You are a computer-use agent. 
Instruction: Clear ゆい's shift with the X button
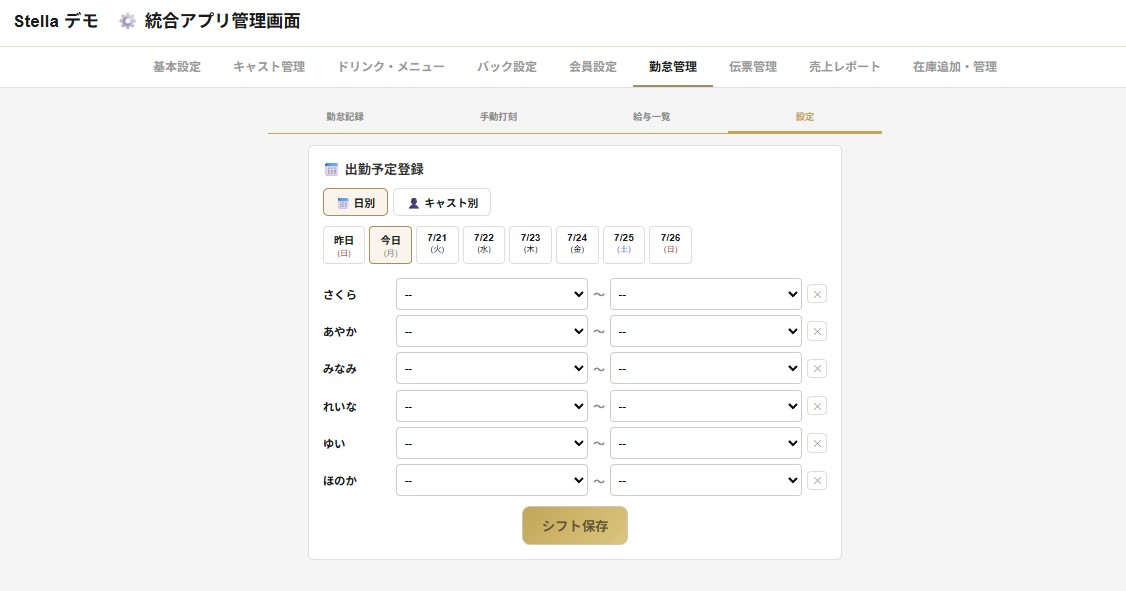816,444
